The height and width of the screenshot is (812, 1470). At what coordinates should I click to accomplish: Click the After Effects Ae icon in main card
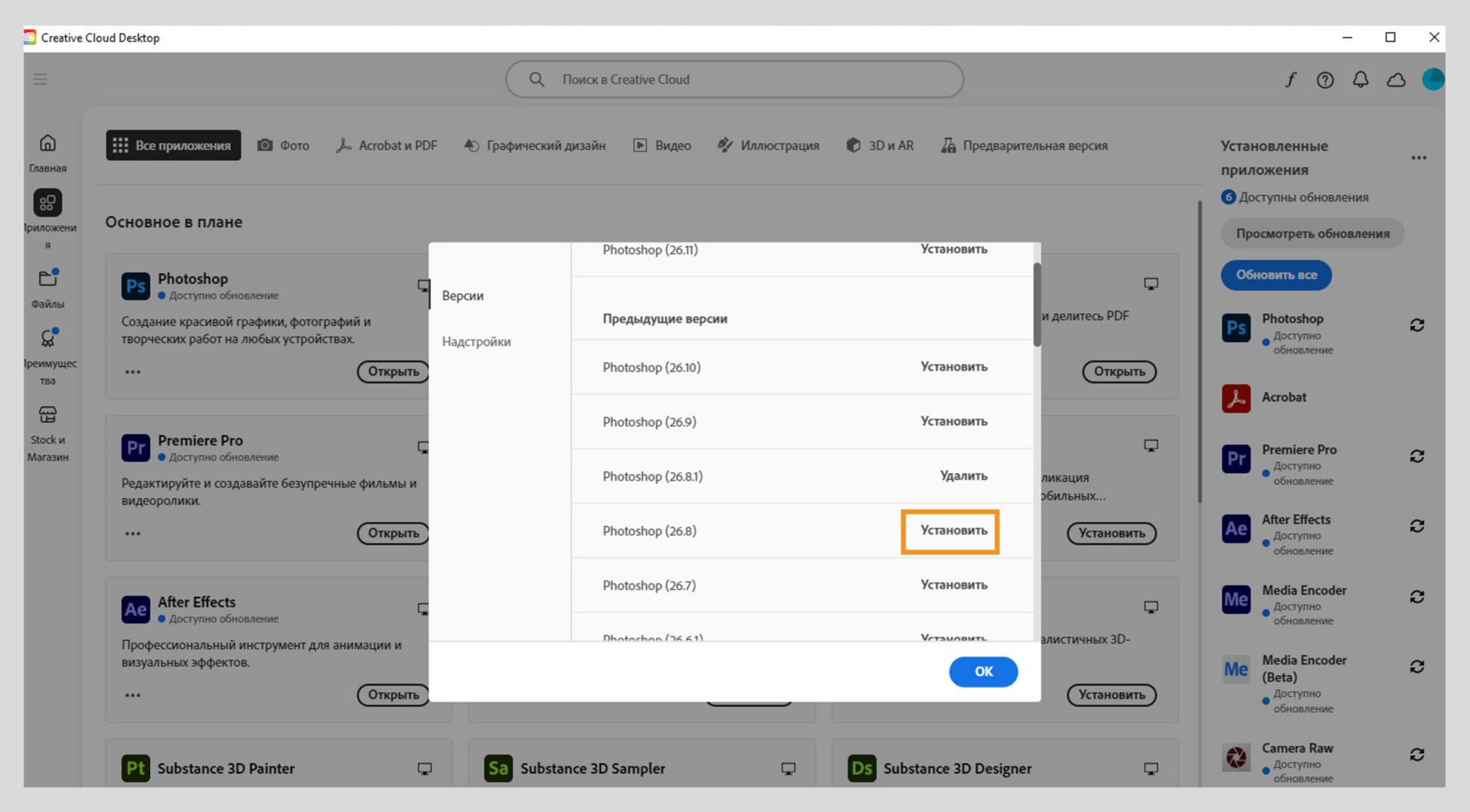point(136,609)
